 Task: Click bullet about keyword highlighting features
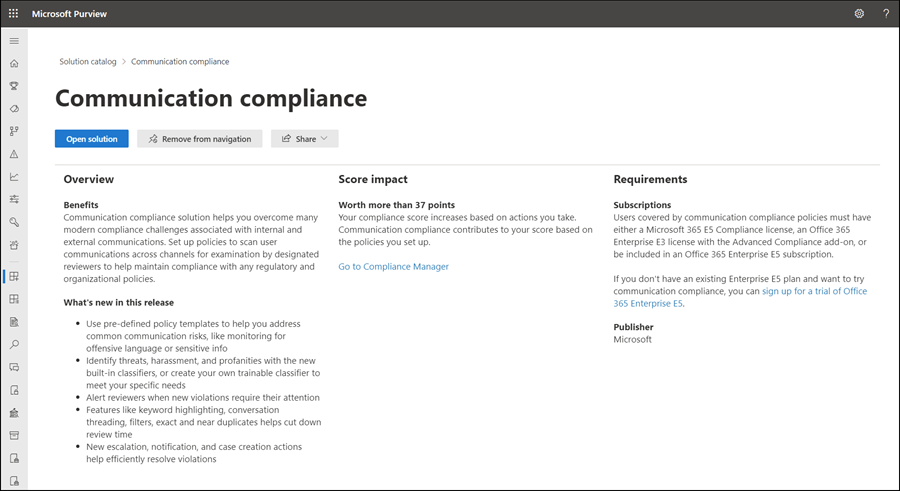[x=204, y=422]
